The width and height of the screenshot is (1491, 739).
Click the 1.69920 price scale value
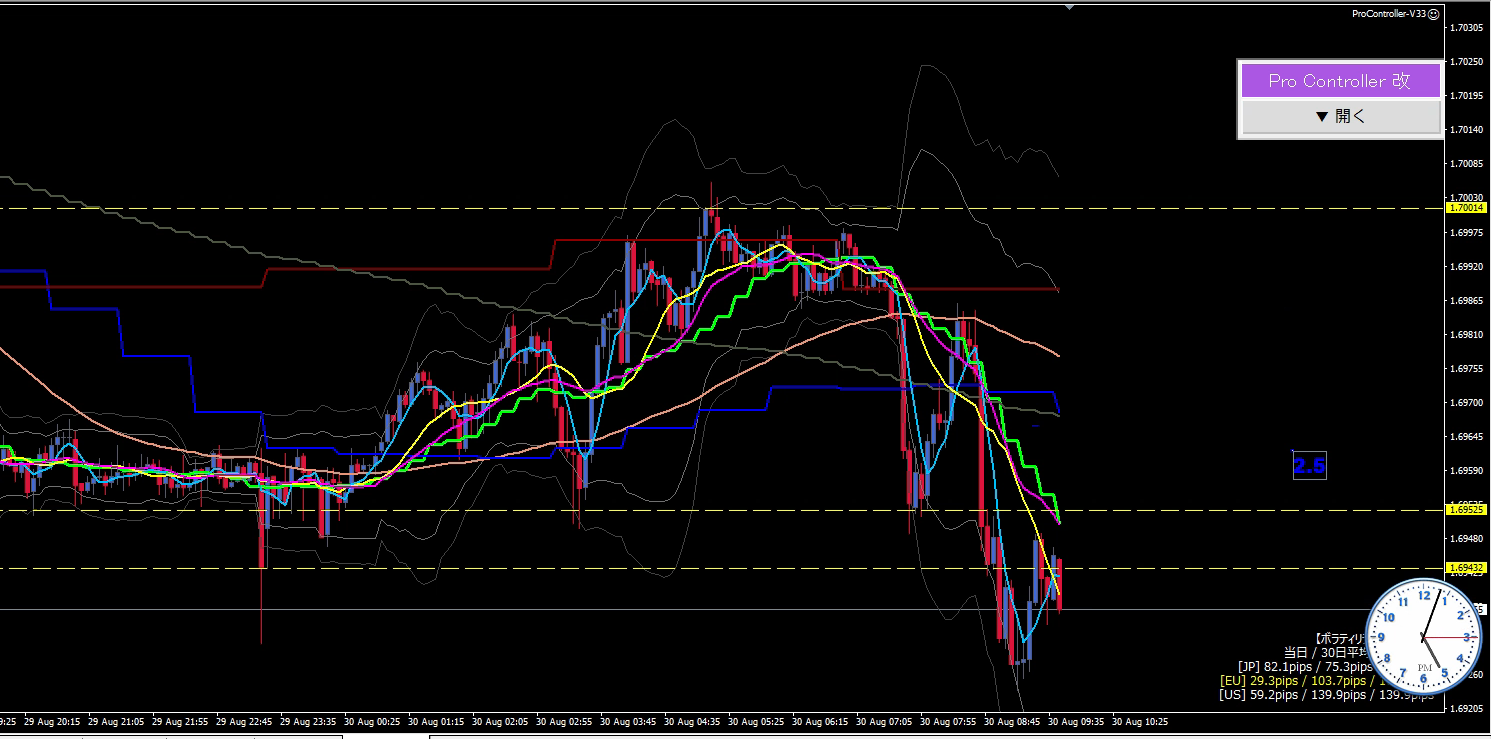[x=1466, y=267]
